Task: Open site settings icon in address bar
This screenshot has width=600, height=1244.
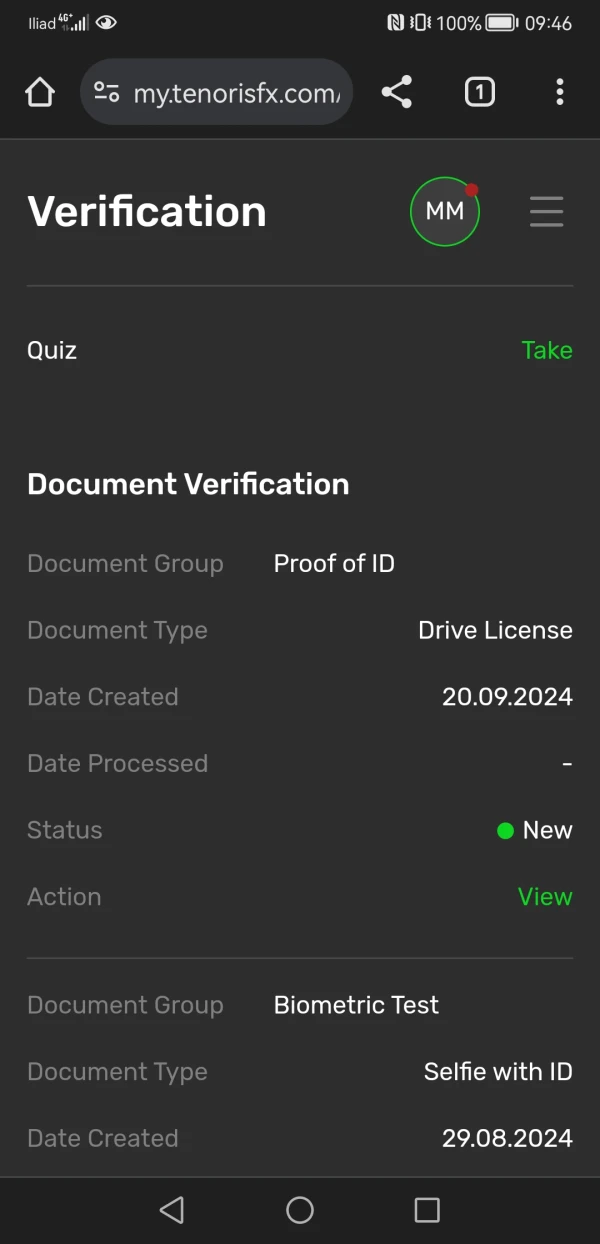Action: pyautogui.click(x=107, y=93)
